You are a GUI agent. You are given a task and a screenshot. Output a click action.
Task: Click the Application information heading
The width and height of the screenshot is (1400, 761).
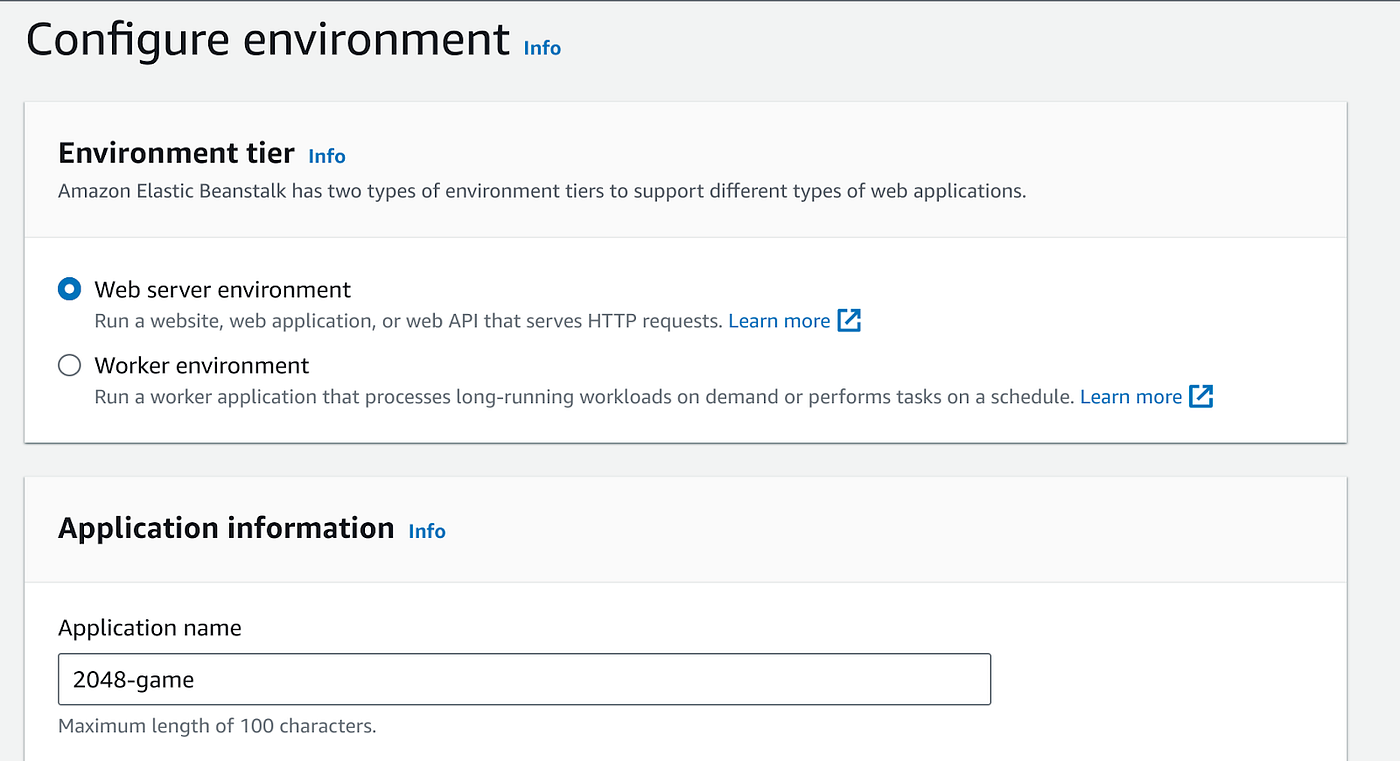[x=226, y=528]
